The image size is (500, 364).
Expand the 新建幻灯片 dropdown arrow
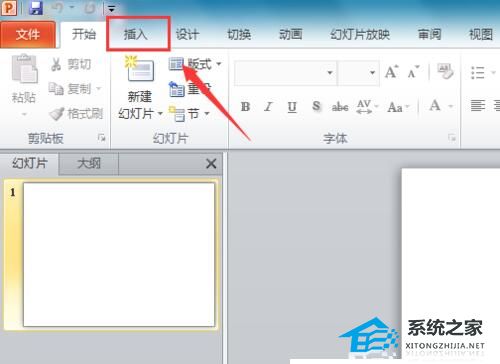(160, 114)
